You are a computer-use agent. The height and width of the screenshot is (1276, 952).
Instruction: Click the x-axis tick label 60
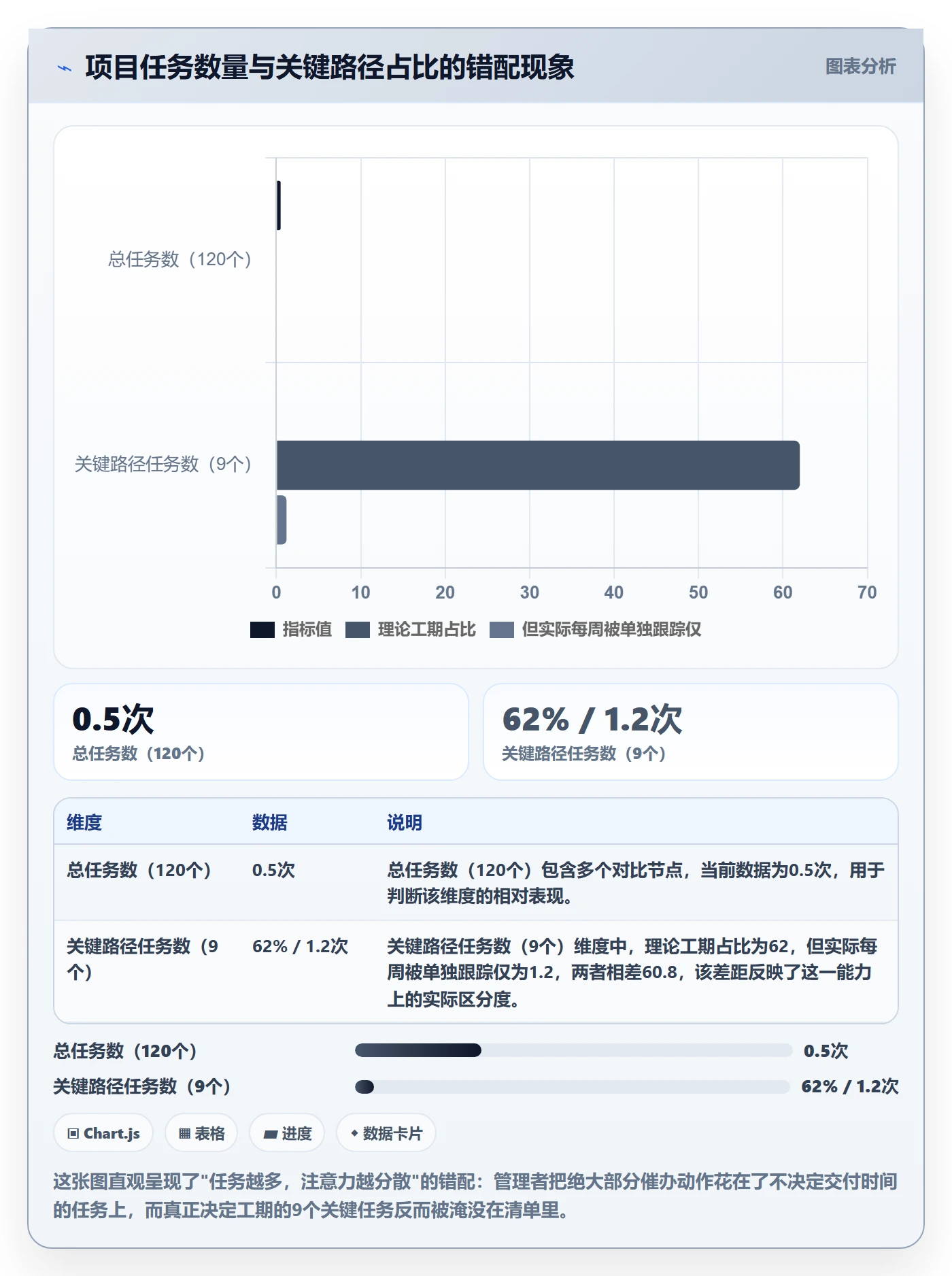click(783, 592)
